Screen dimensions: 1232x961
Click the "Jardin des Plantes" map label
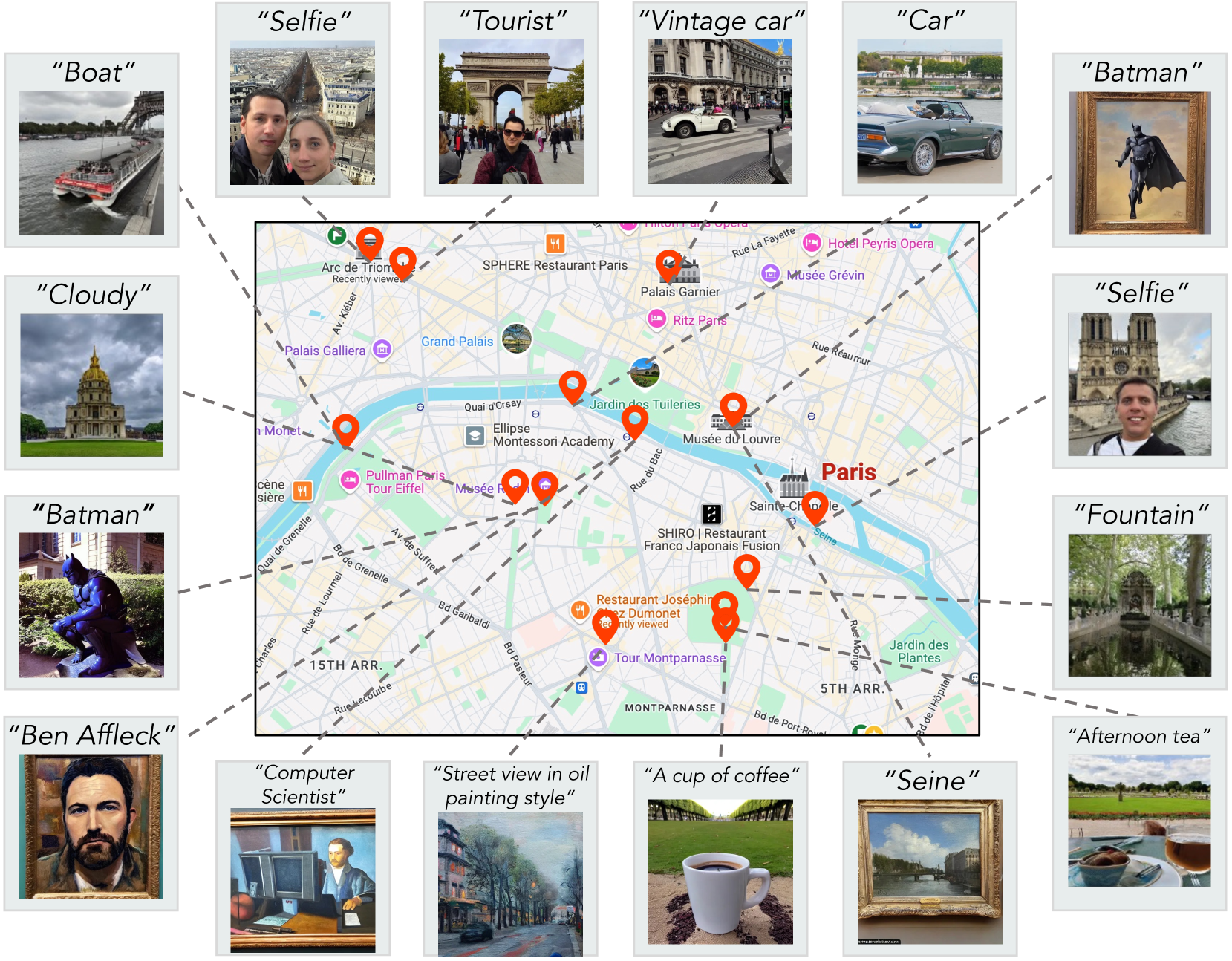click(919, 652)
